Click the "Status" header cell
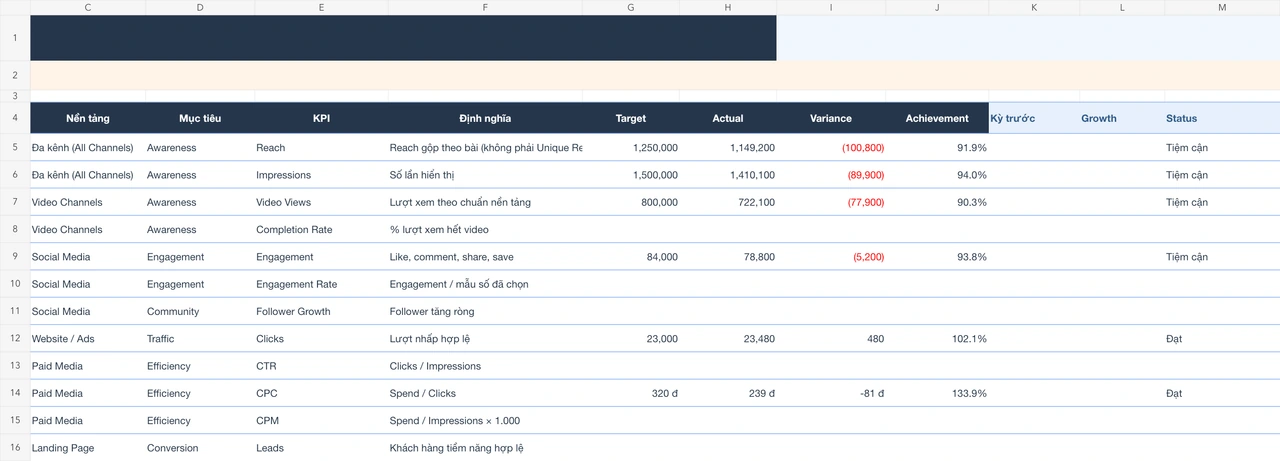 [x=1222, y=118]
